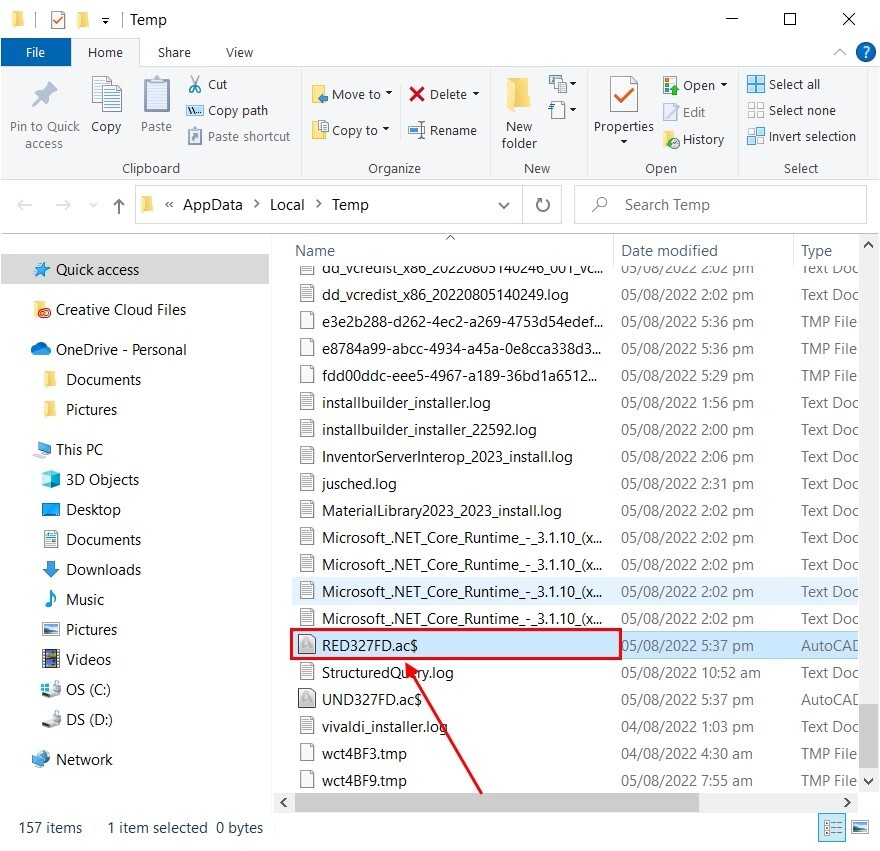Click Select all in ribbon
This screenshot has width=880, height=851.
pos(784,85)
